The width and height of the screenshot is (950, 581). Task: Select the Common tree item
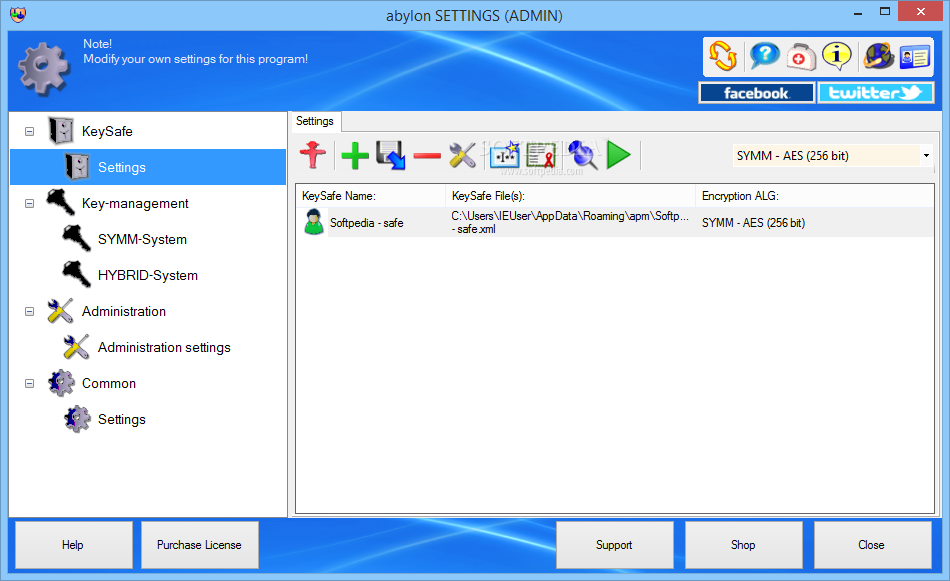108,383
